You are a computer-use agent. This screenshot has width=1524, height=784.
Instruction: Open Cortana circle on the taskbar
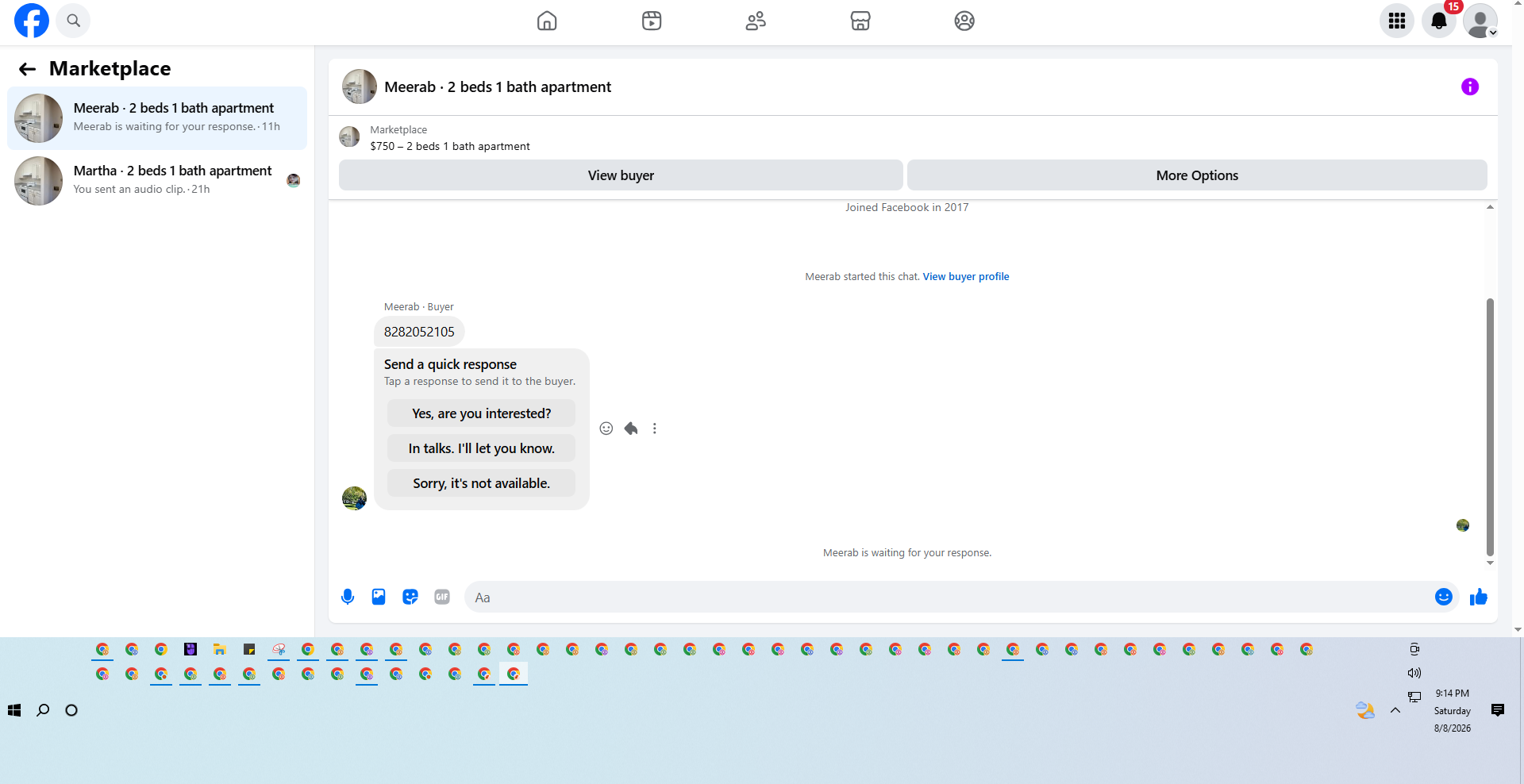pyautogui.click(x=71, y=710)
